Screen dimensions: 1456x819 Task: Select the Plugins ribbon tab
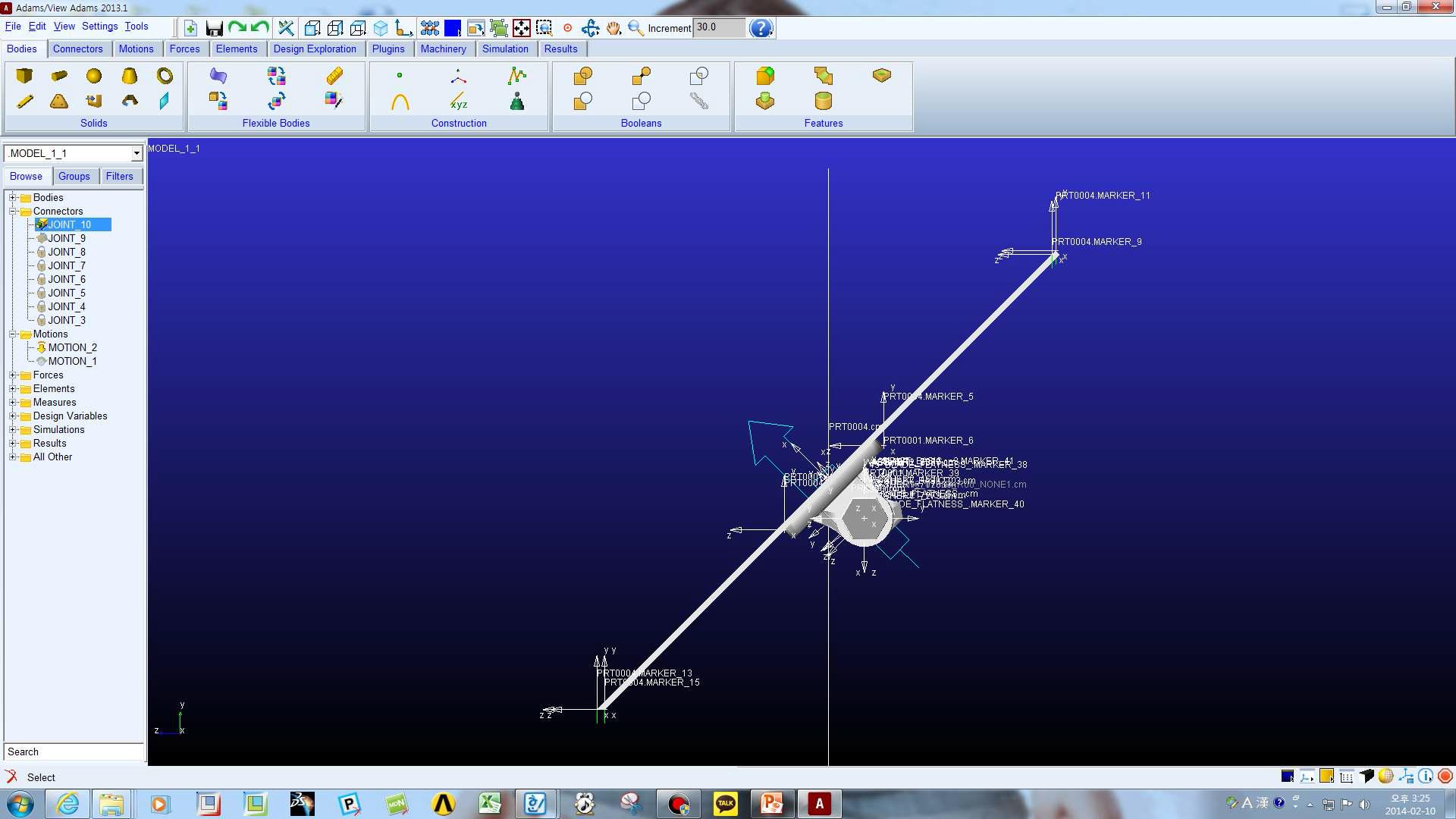(388, 48)
